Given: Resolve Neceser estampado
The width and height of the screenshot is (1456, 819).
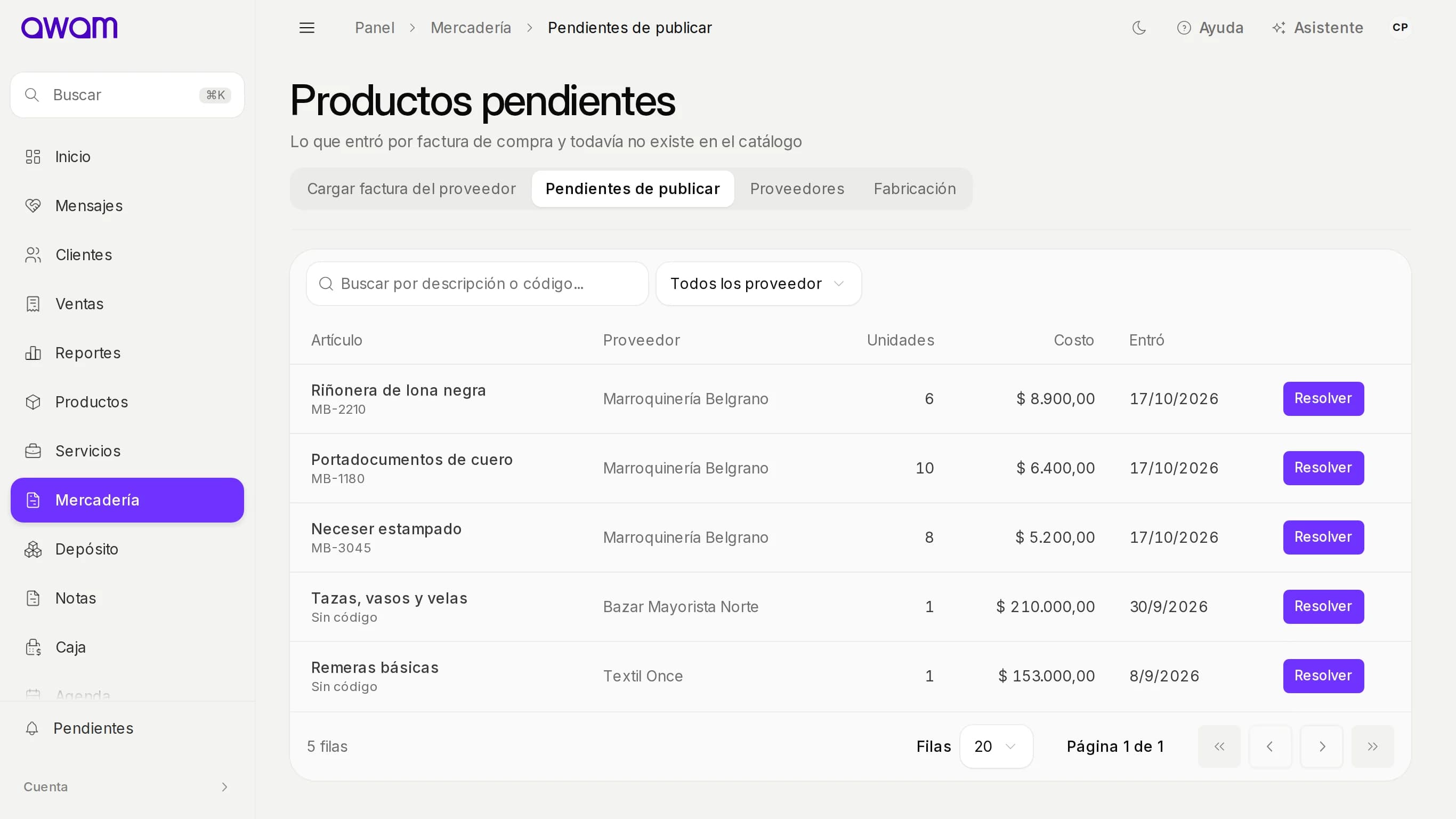Looking at the screenshot, I should point(1323,537).
